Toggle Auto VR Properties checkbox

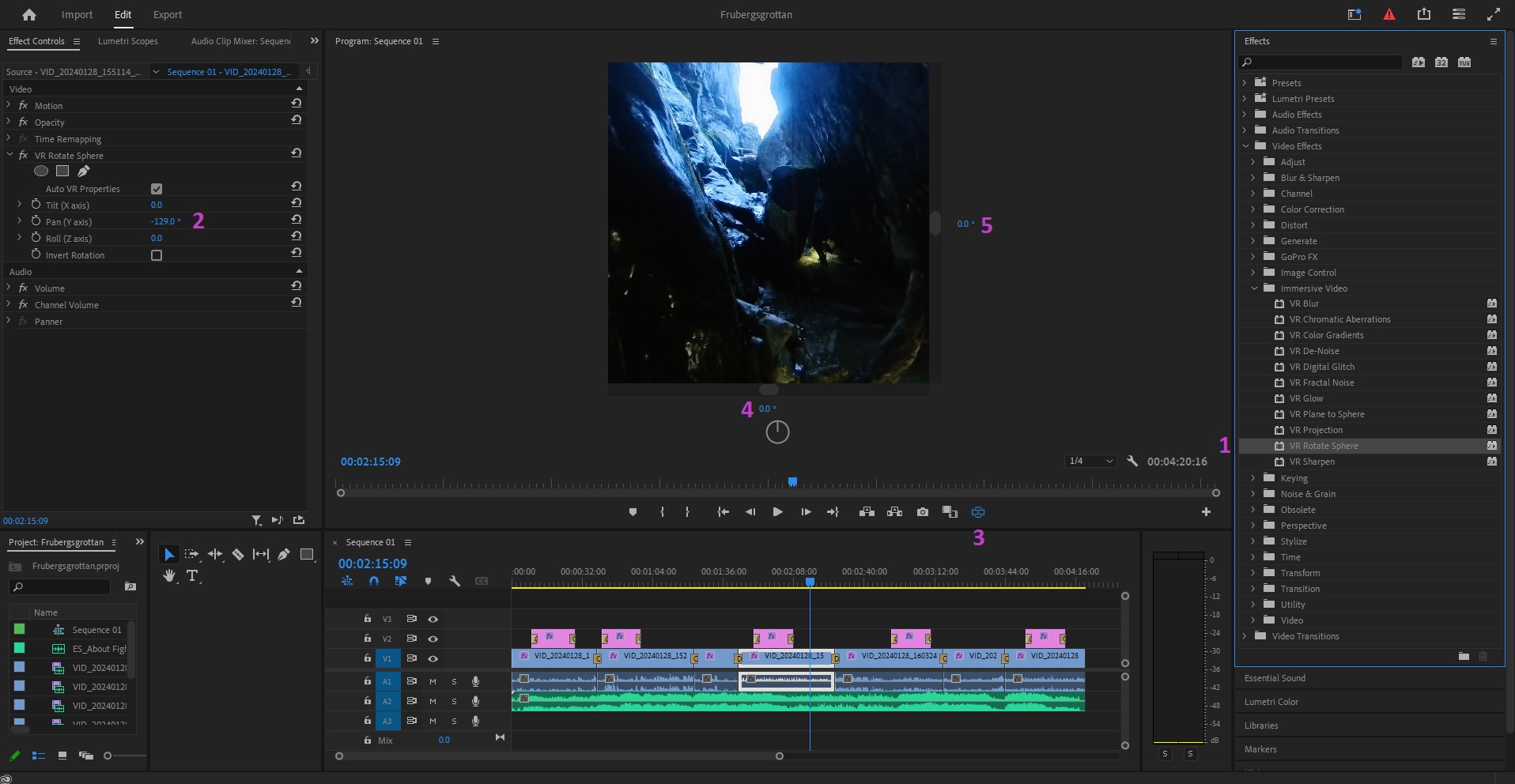(x=157, y=189)
